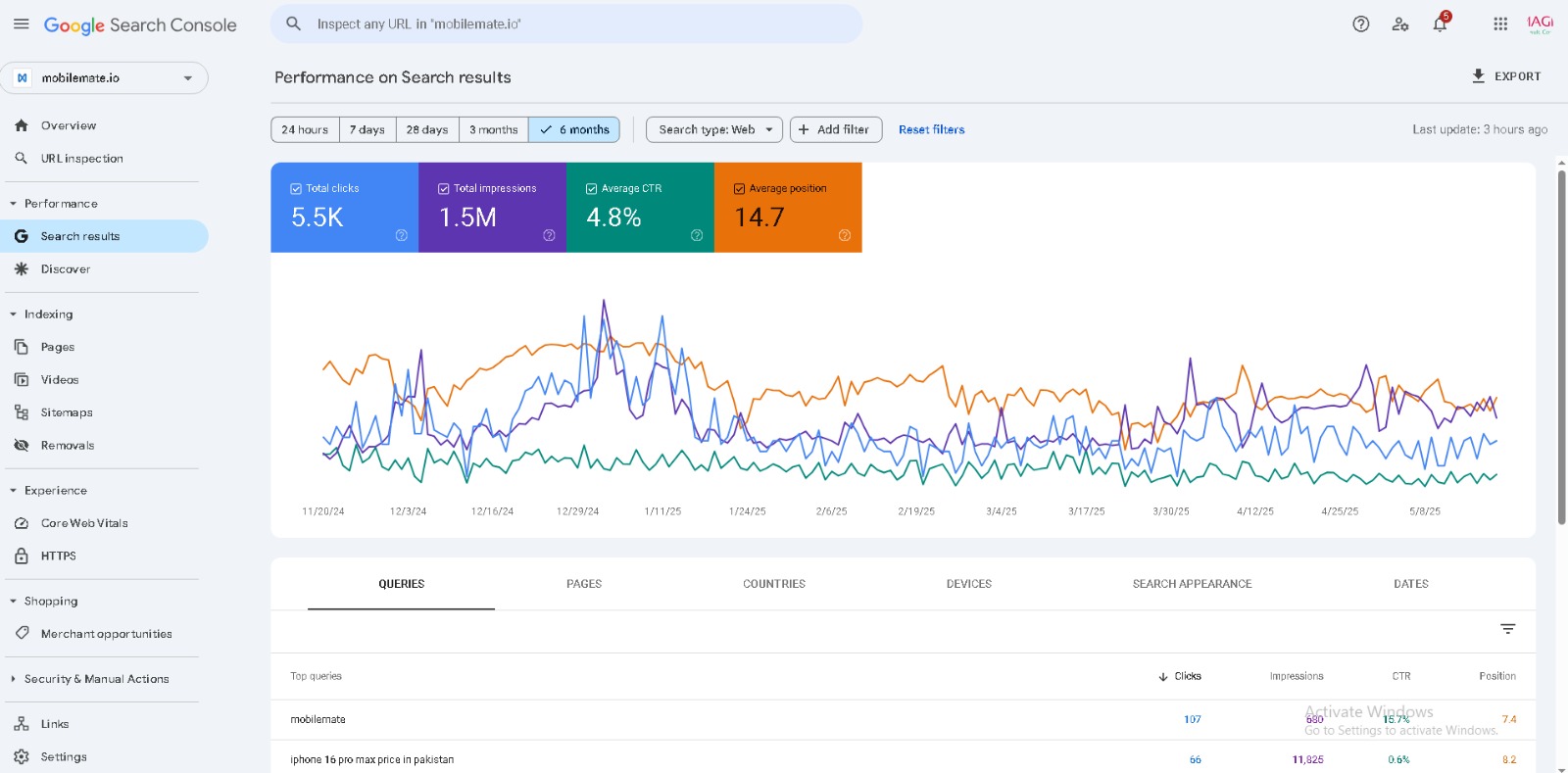Viewport: 1568px width, 773px height.
Task: Click the Videos icon in sidebar
Action: pyautogui.click(x=22, y=379)
